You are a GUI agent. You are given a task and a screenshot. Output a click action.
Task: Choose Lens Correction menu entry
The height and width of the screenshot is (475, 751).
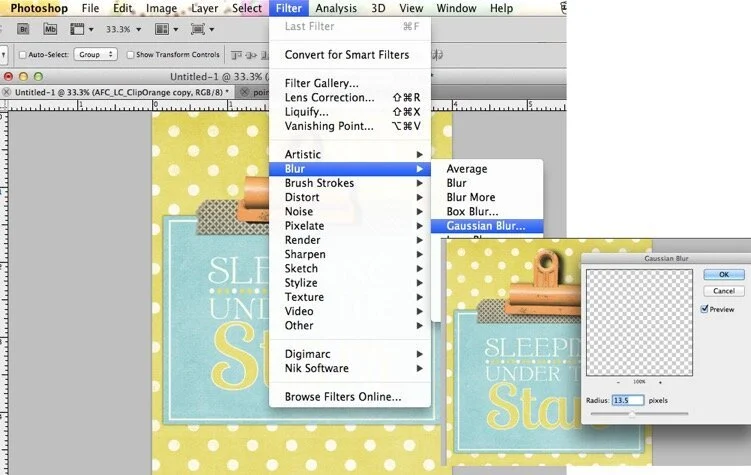[350, 97]
